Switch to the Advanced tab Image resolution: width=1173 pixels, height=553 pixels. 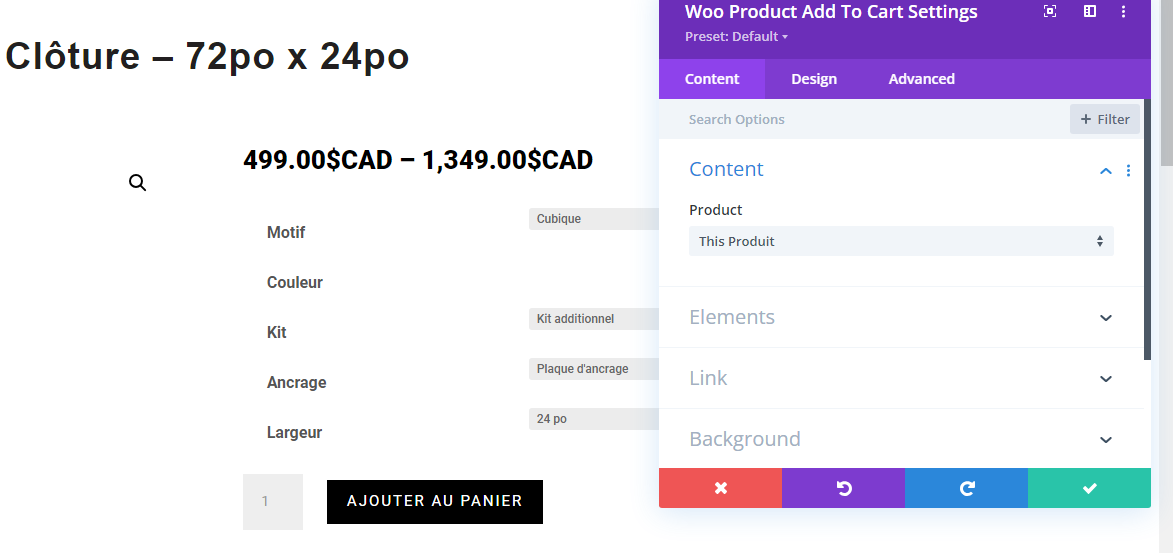[x=922, y=79]
